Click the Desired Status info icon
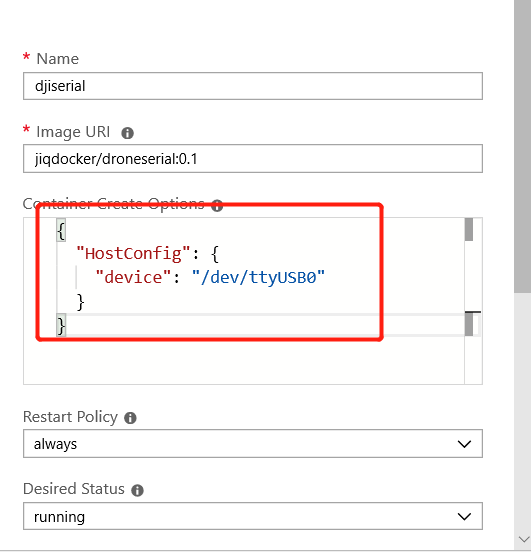 pos(137,490)
